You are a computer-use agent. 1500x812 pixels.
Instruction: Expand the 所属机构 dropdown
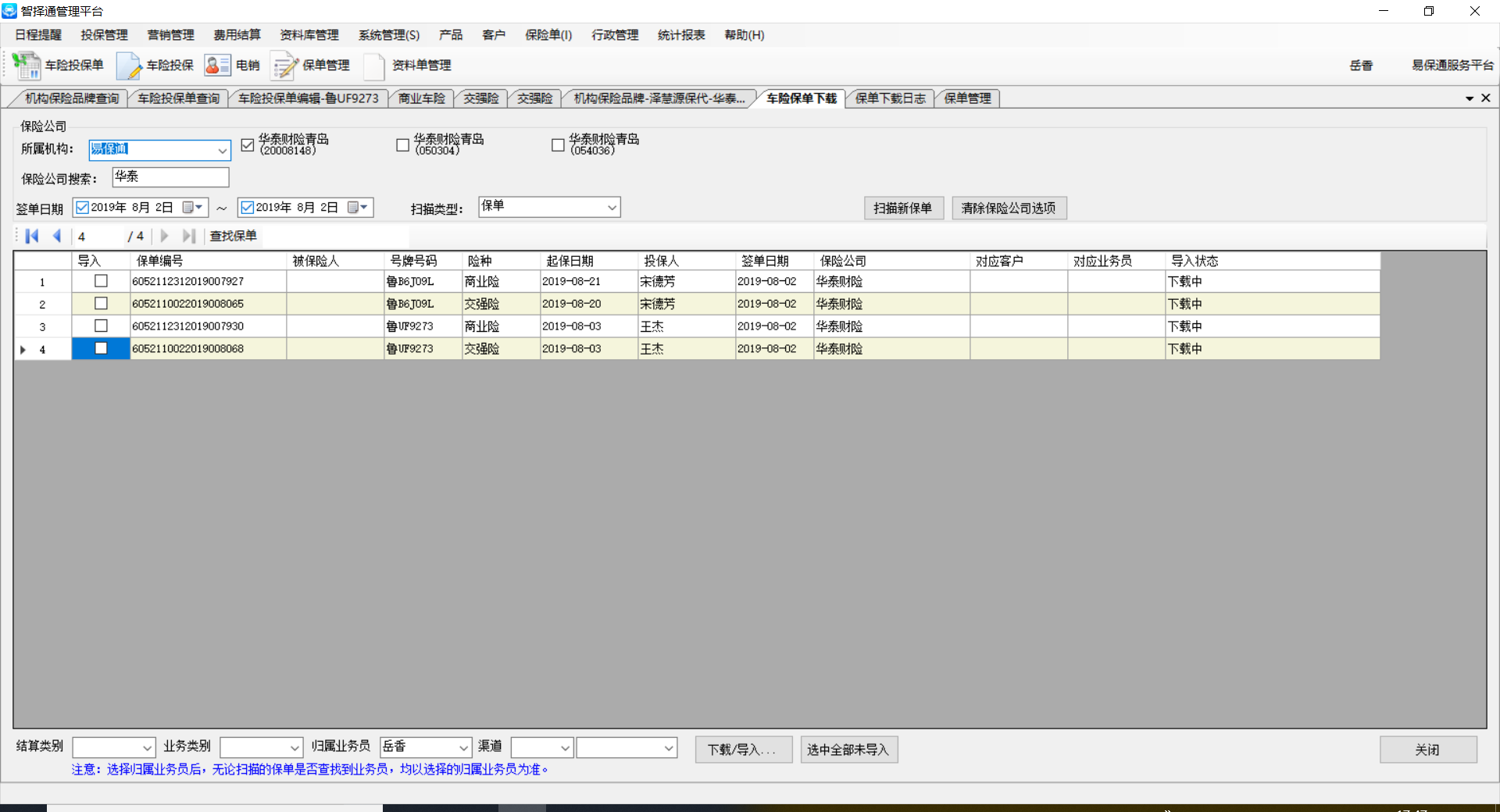click(x=222, y=150)
